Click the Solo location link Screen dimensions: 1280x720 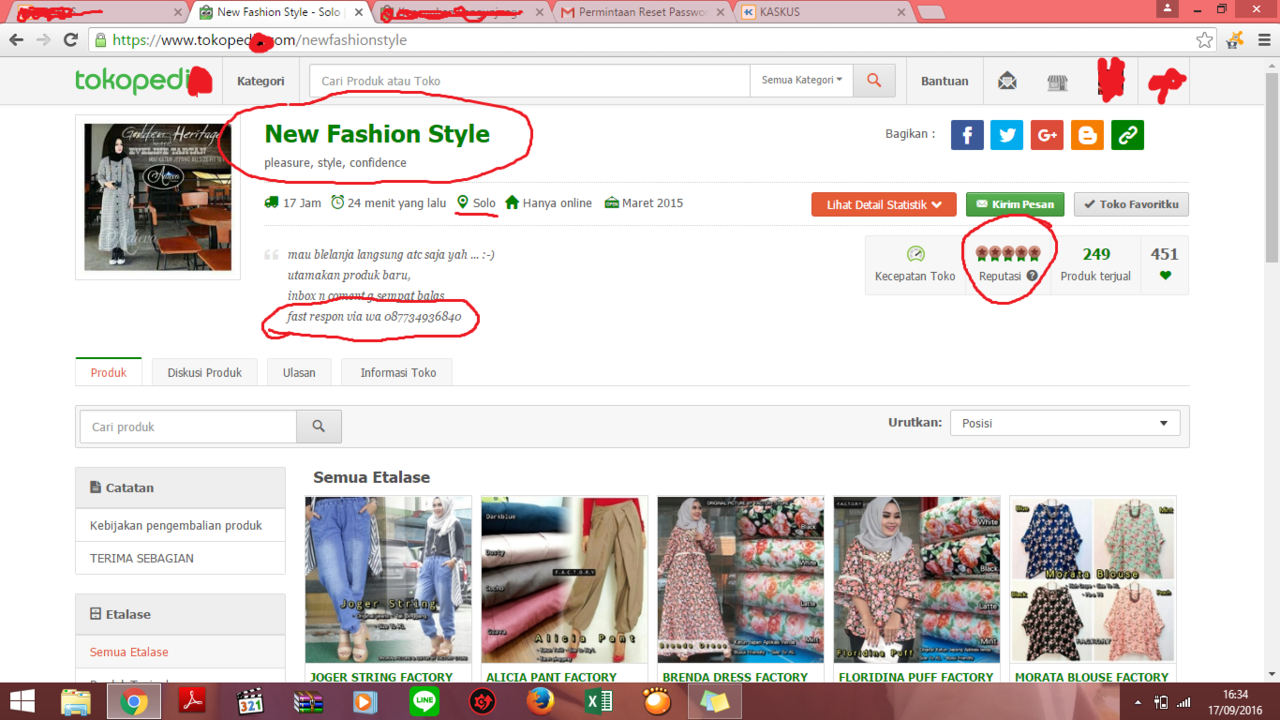coord(484,203)
